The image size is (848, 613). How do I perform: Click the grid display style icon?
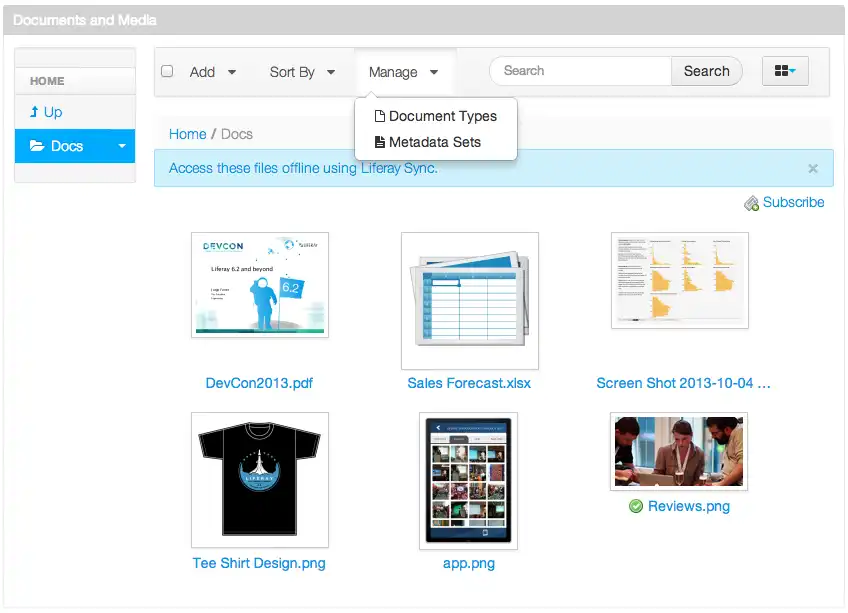point(779,71)
